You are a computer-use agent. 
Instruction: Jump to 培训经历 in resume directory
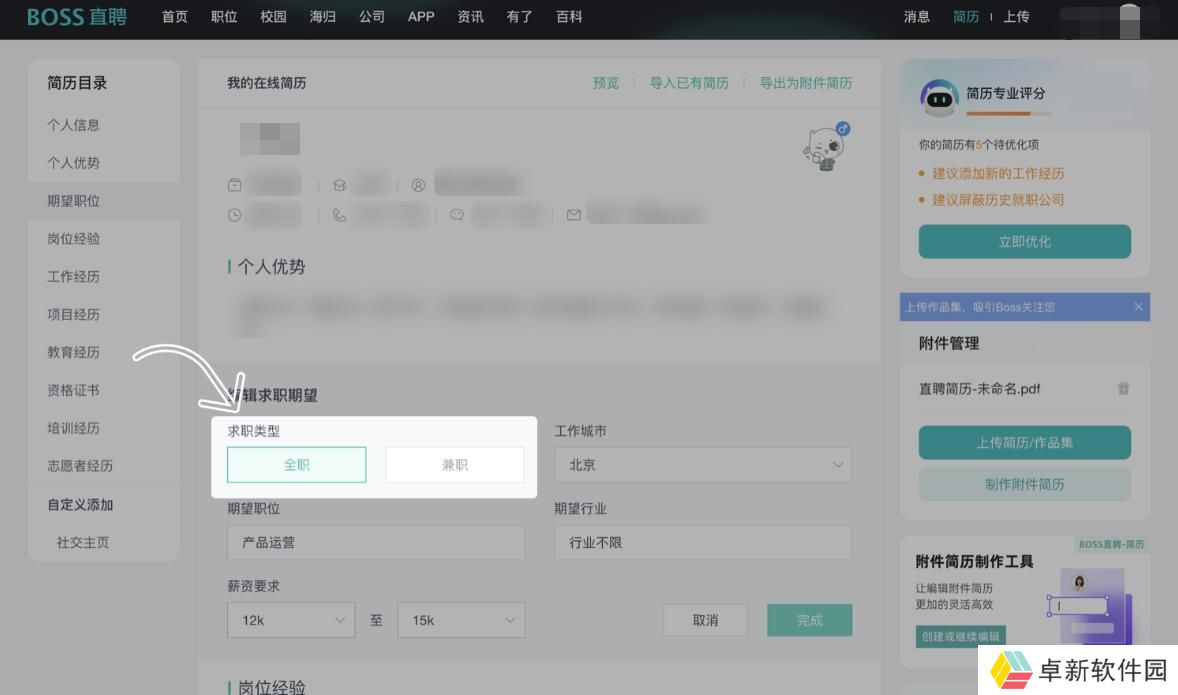[x=74, y=428]
